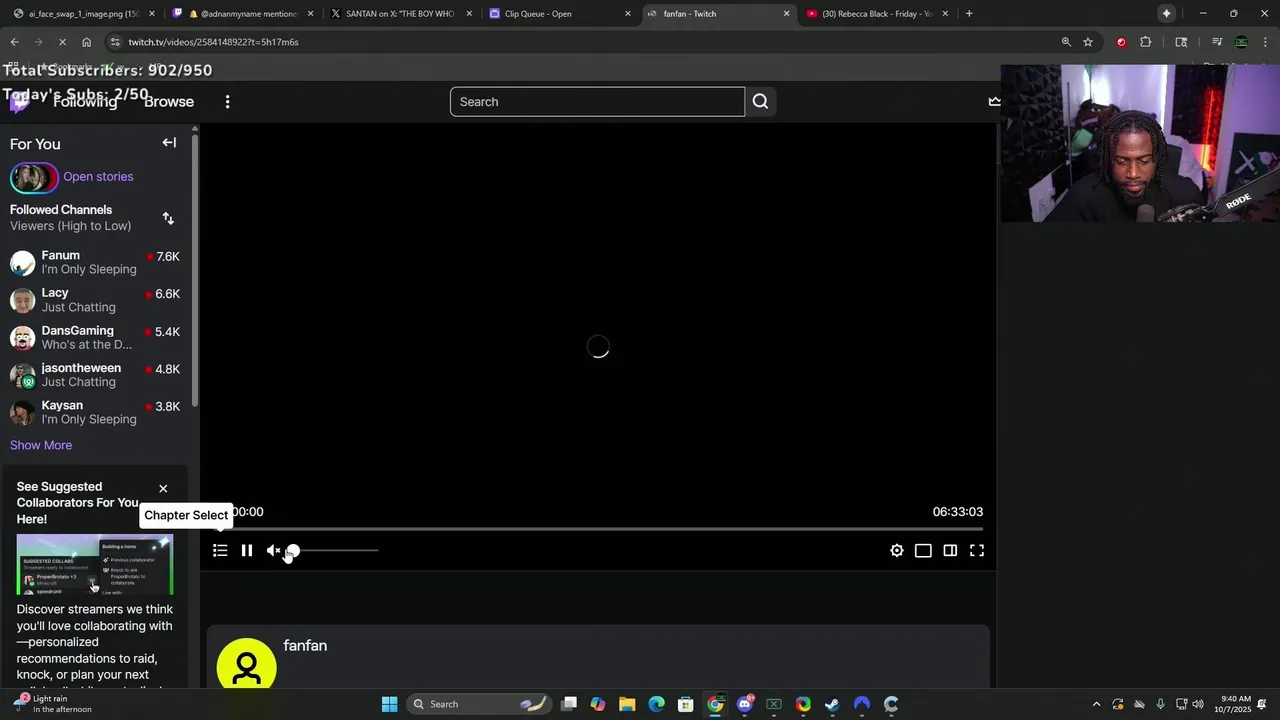
Task: Toggle theatre mode in player
Action: click(923, 550)
